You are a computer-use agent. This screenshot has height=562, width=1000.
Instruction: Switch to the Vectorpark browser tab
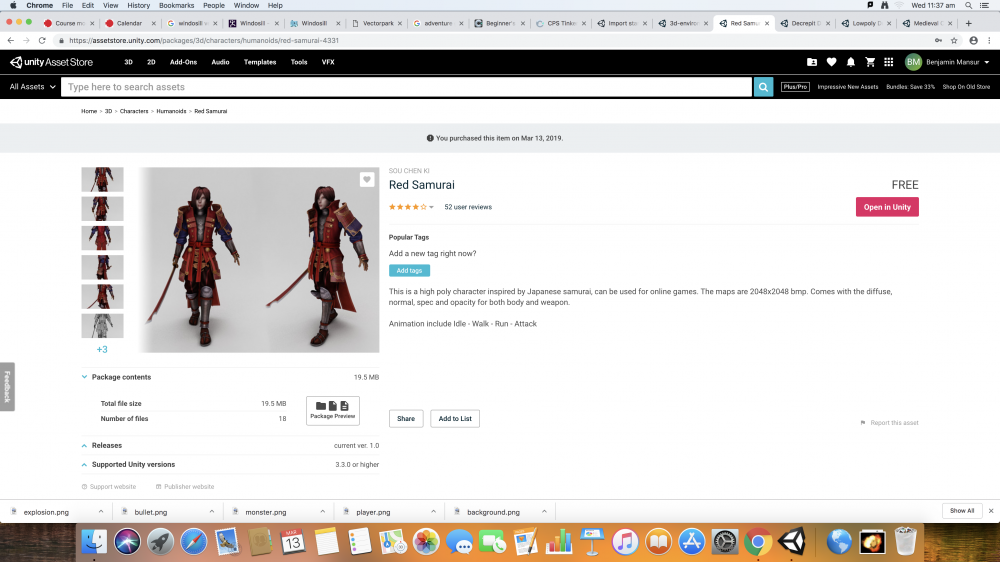point(378,23)
